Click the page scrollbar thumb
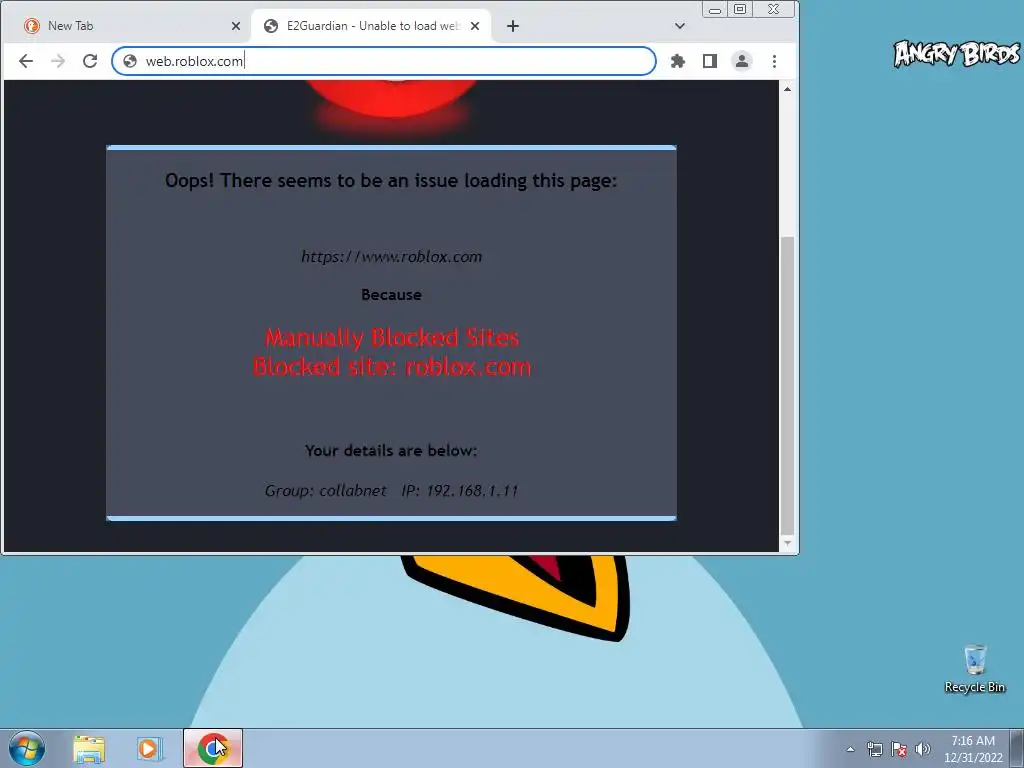Viewport: 1024px width, 768px height. (788, 385)
